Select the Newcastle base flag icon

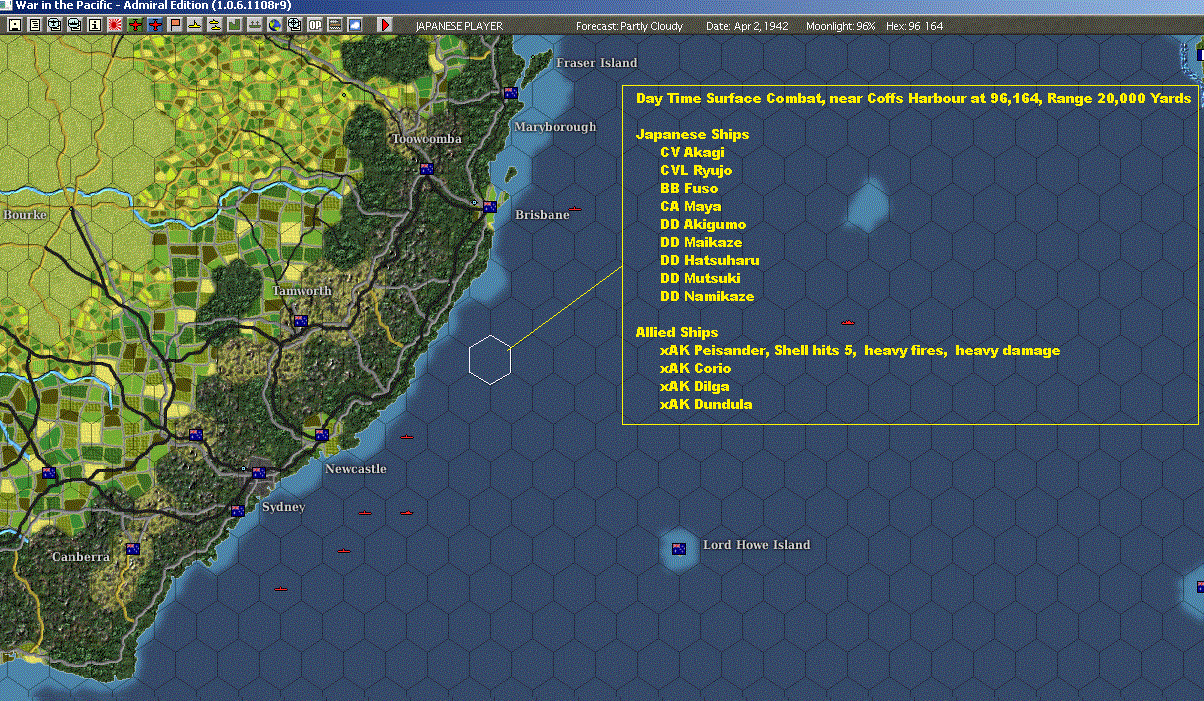click(x=322, y=435)
